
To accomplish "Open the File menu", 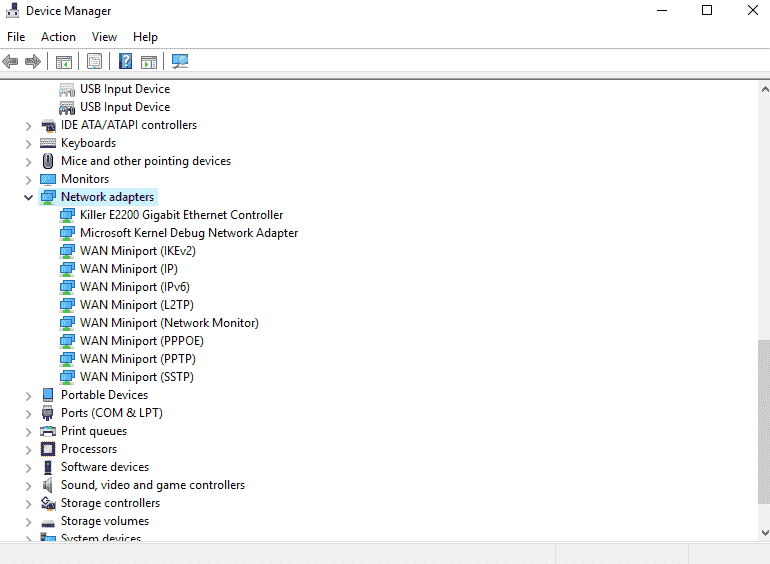I will pyautogui.click(x=16, y=37).
